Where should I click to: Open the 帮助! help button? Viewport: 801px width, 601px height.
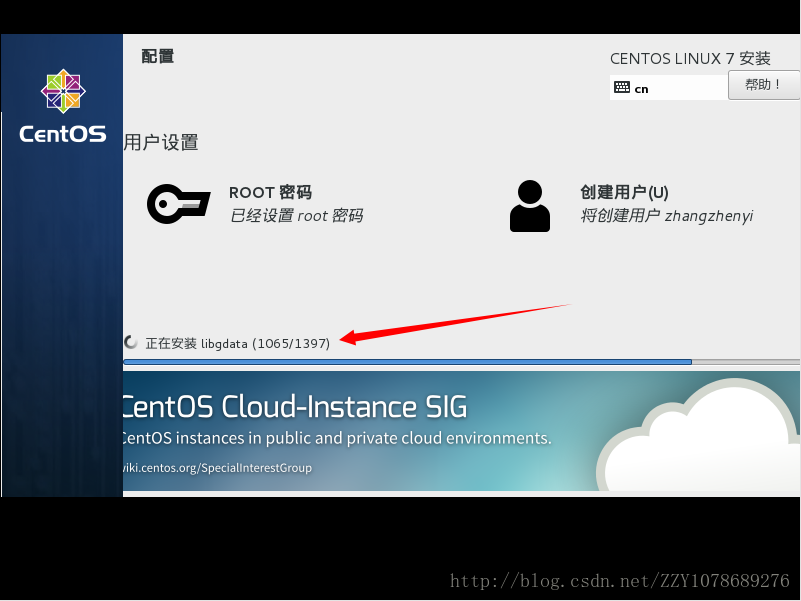tap(764, 85)
